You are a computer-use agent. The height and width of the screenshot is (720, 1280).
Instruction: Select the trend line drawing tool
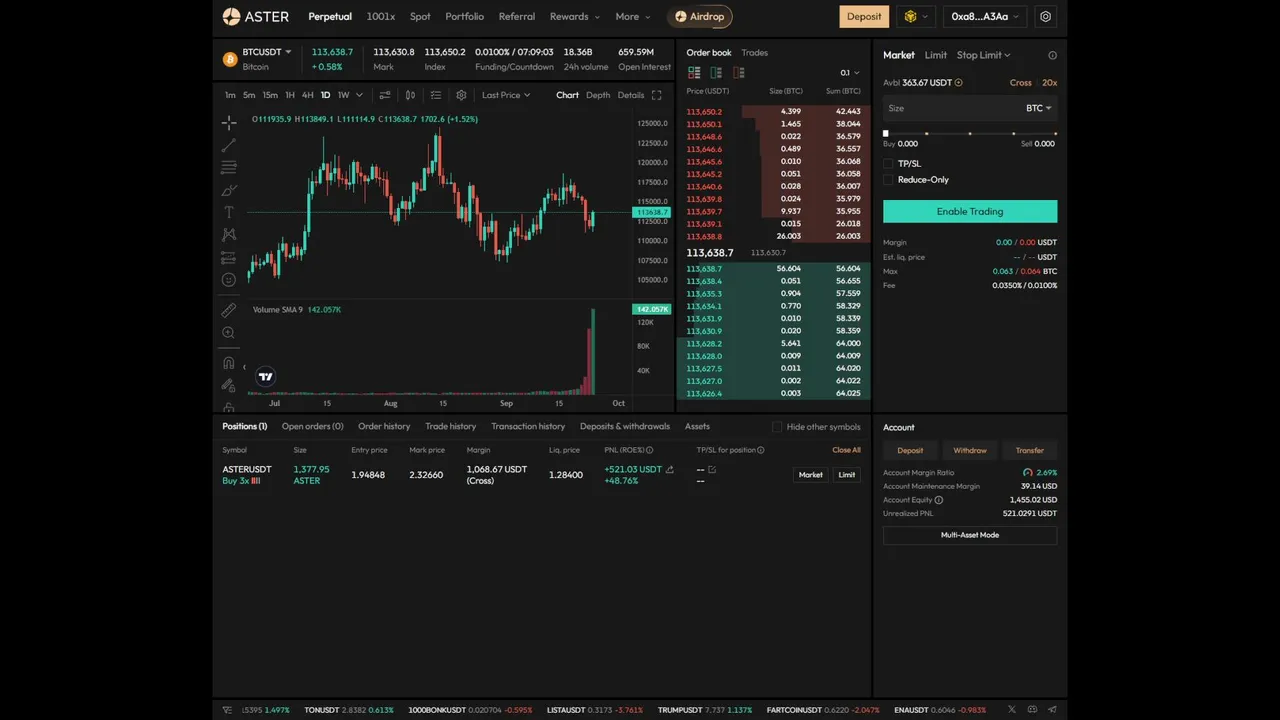click(x=229, y=145)
